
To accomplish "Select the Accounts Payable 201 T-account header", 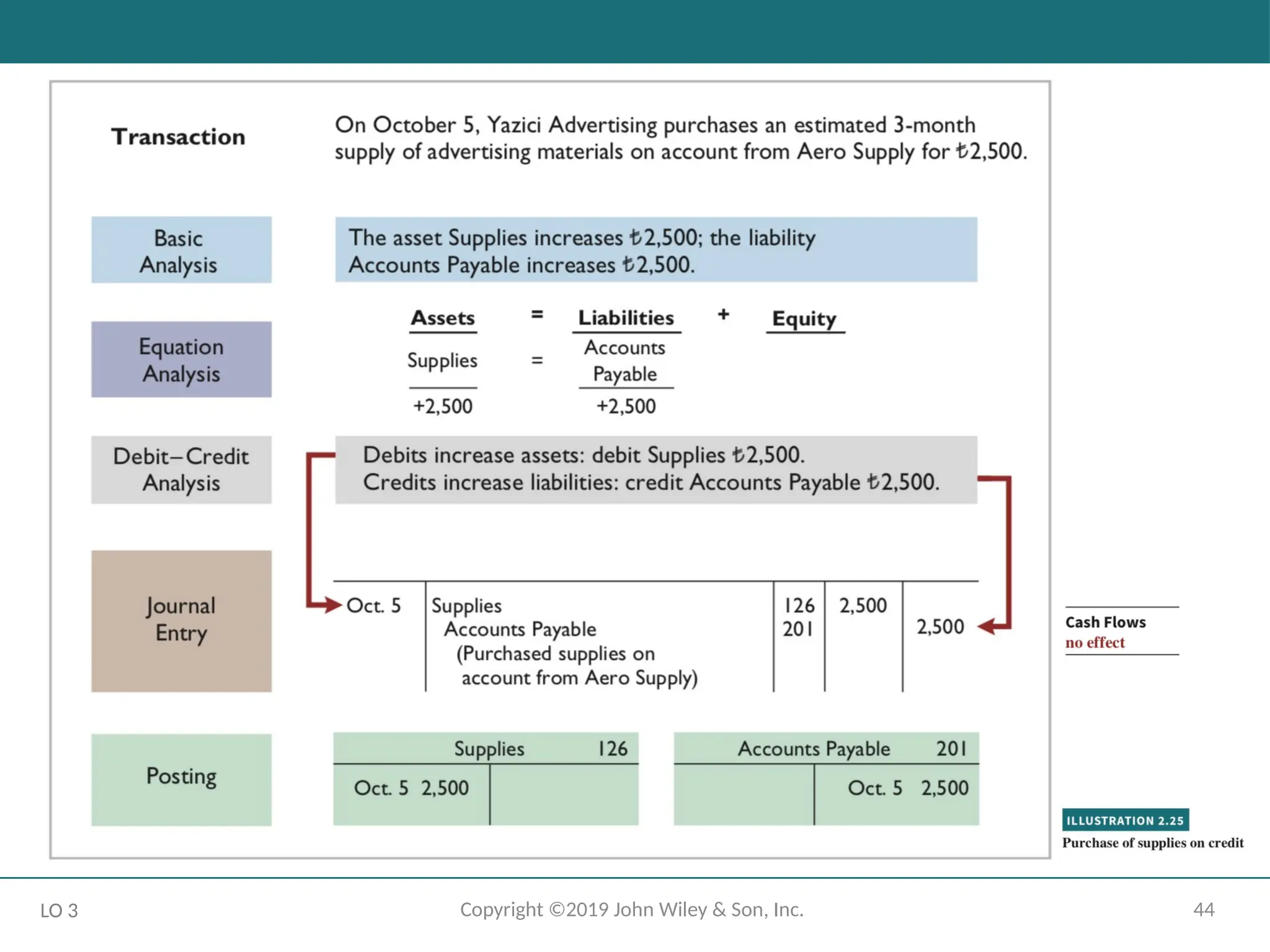I will 826,749.
